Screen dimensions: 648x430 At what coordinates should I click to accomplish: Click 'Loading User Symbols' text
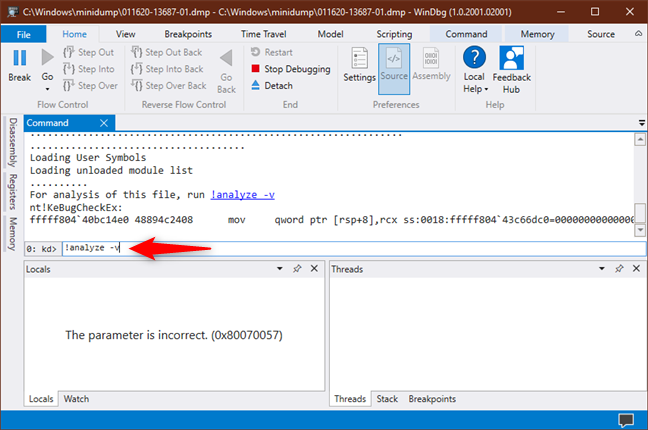coord(88,158)
